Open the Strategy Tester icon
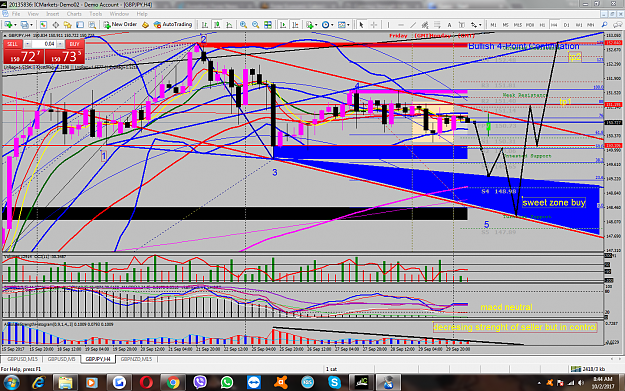Image resolution: width=625 pixels, height=391 pixels. coord(92,25)
